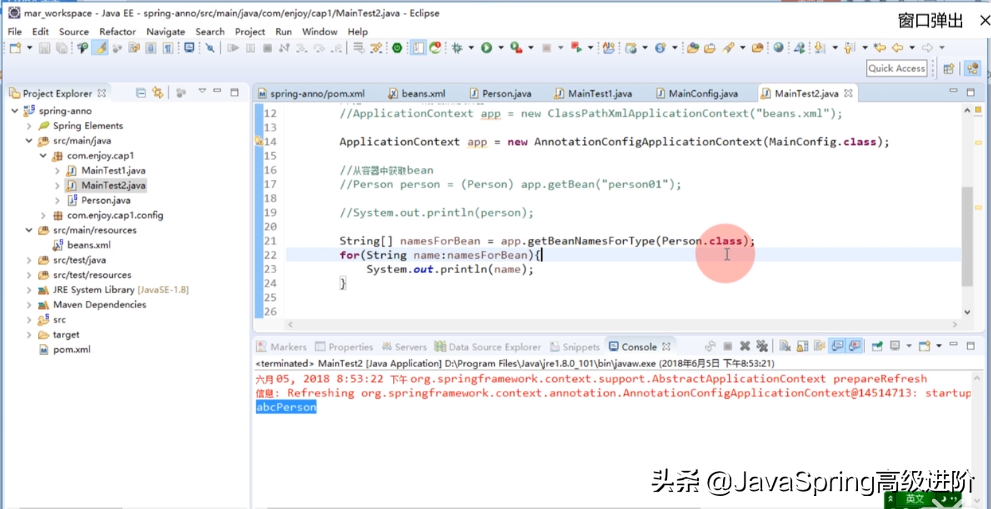
Task: Open the Refactor menu
Action: (x=117, y=32)
